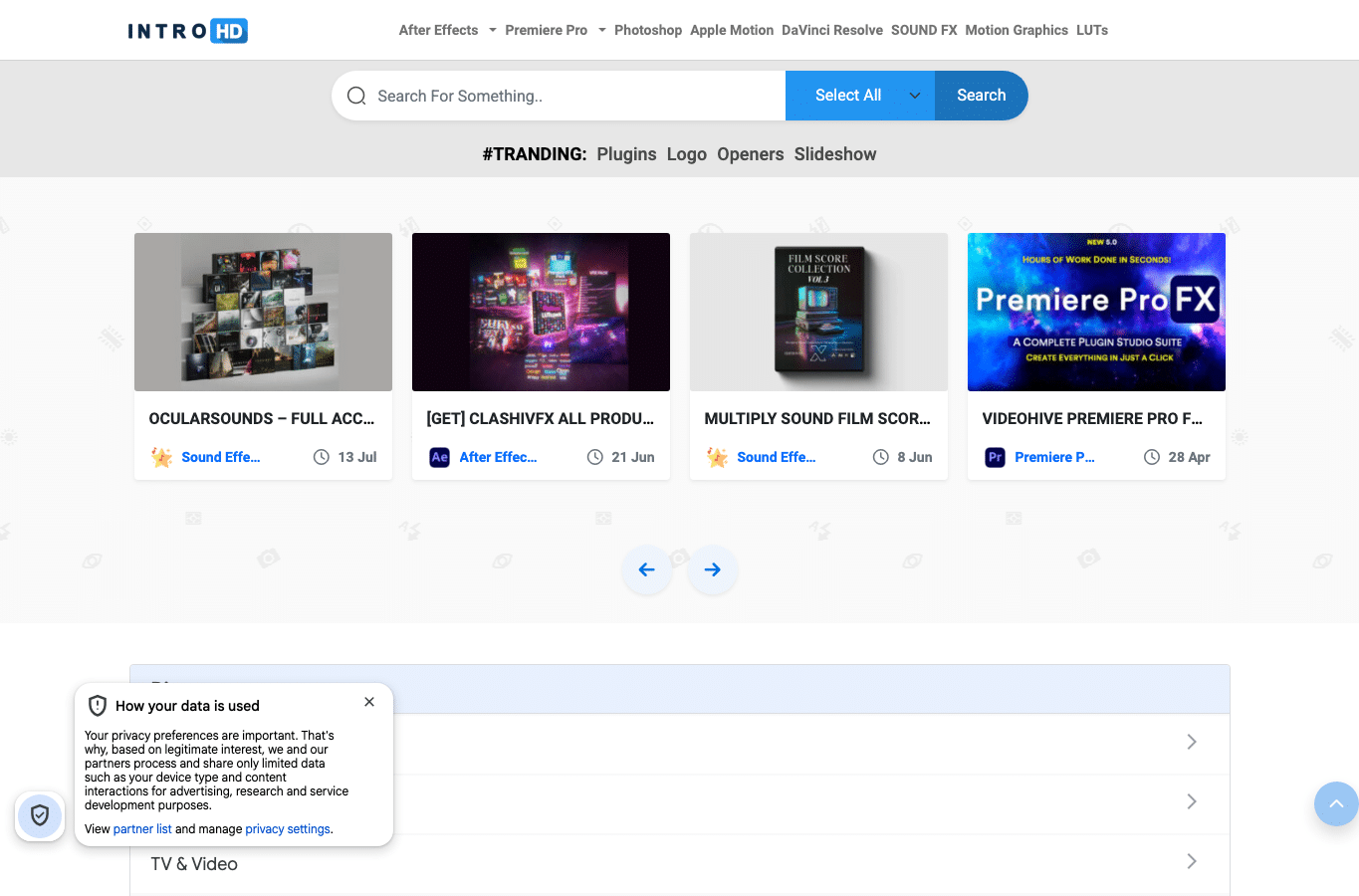1359x896 pixels.
Task: Click the TV & Video category text
Action: 194,864
